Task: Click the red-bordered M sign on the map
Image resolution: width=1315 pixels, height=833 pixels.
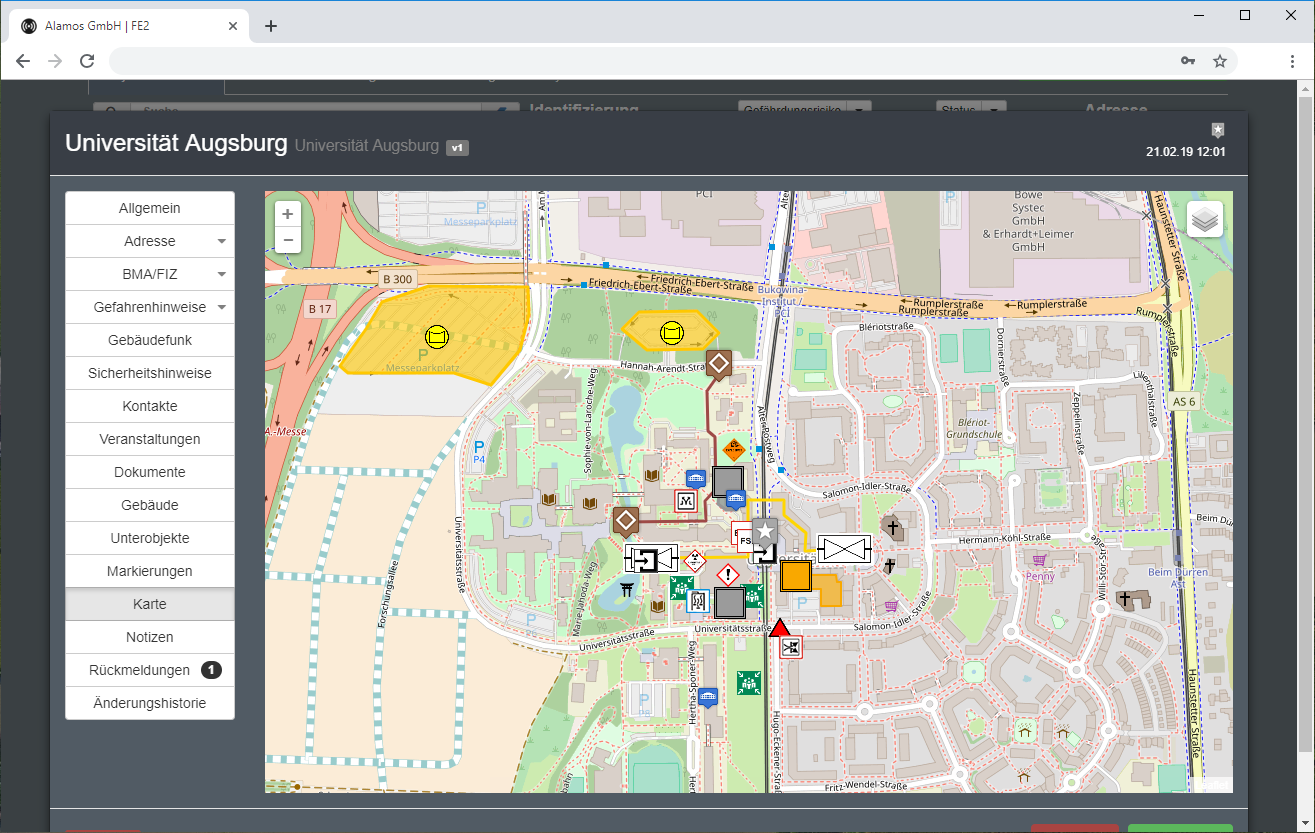Action: tap(686, 500)
